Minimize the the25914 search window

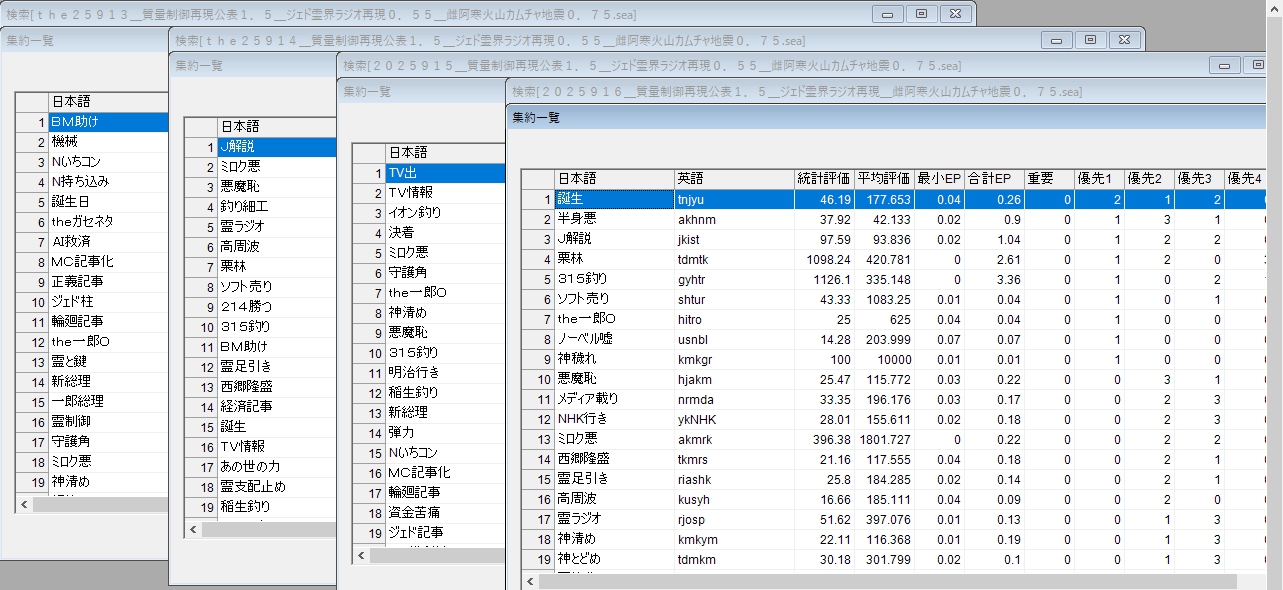pos(1056,40)
